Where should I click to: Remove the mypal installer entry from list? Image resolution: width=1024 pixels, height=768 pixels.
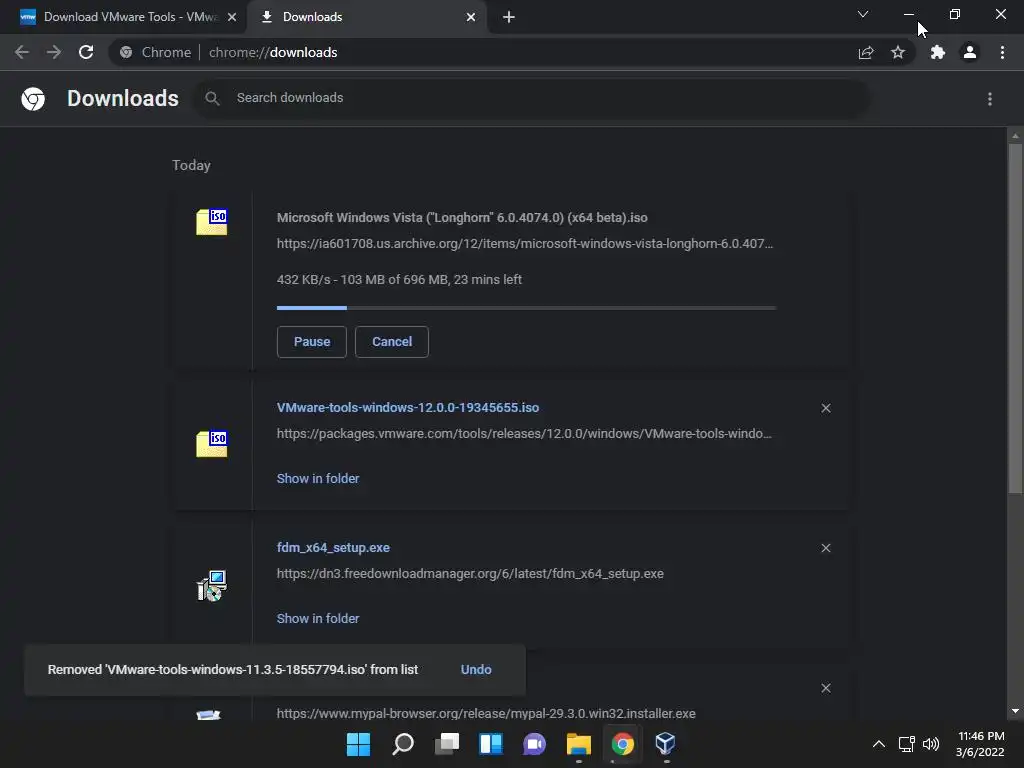[826, 688]
